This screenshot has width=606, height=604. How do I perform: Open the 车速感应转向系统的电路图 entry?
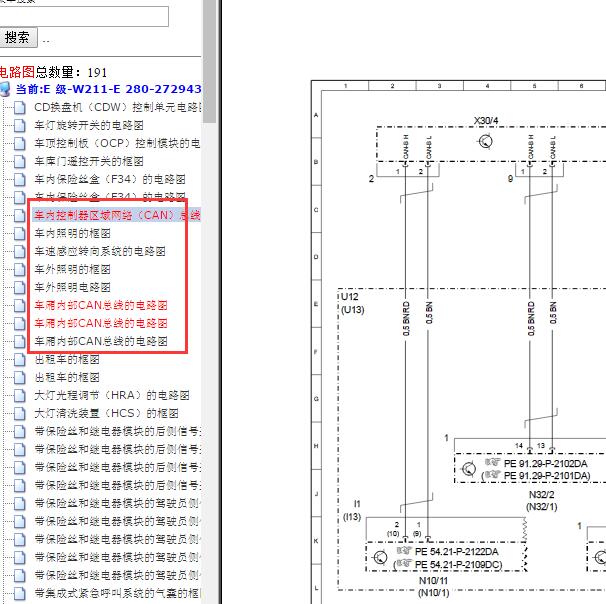point(100,252)
